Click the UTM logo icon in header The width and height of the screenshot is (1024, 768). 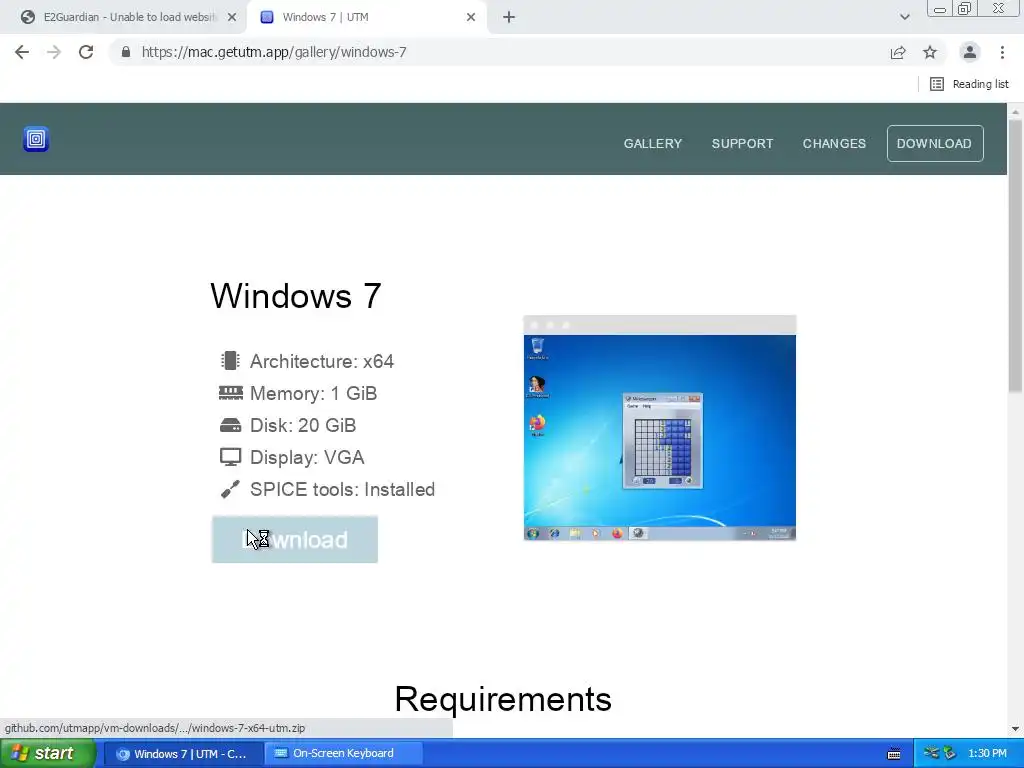click(36, 138)
